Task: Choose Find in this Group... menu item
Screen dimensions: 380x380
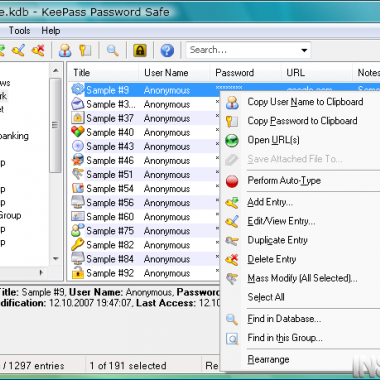Action: (285, 338)
